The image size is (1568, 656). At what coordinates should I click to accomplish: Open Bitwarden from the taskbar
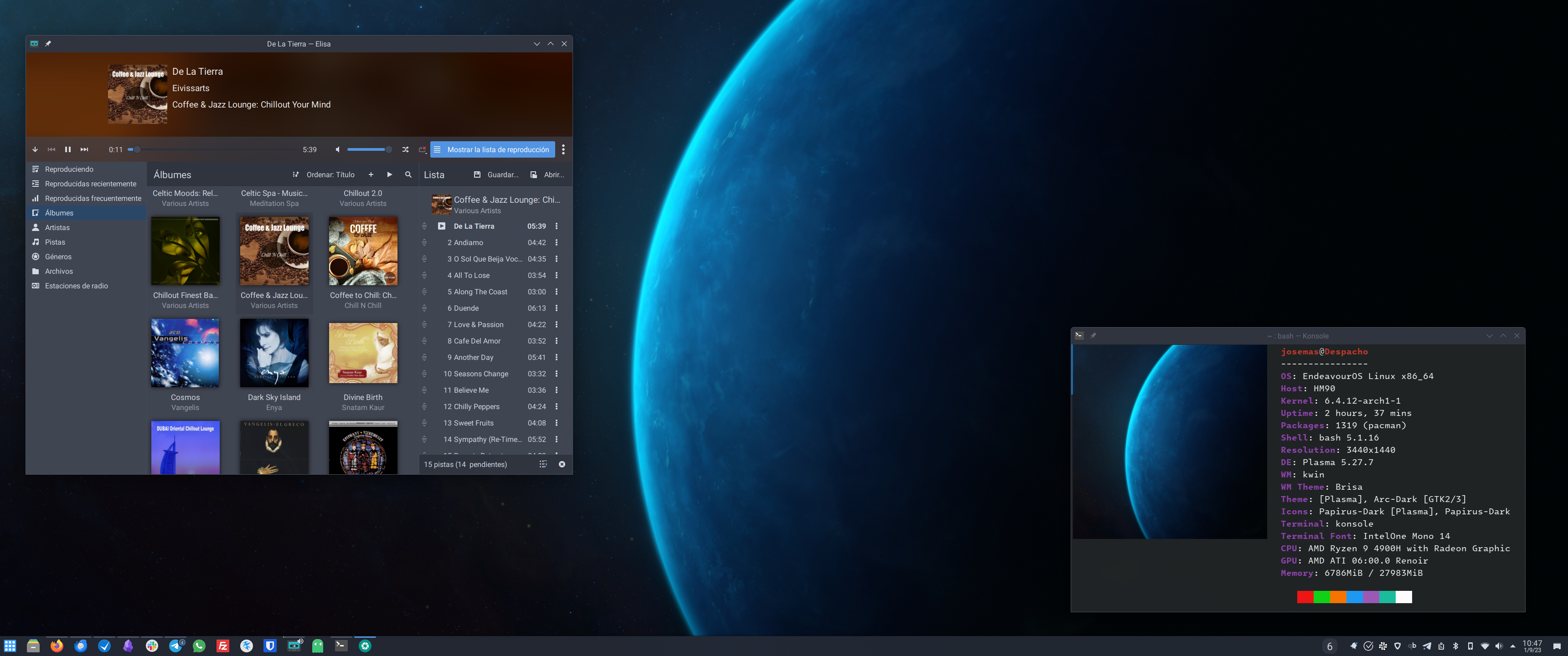pos(270,646)
